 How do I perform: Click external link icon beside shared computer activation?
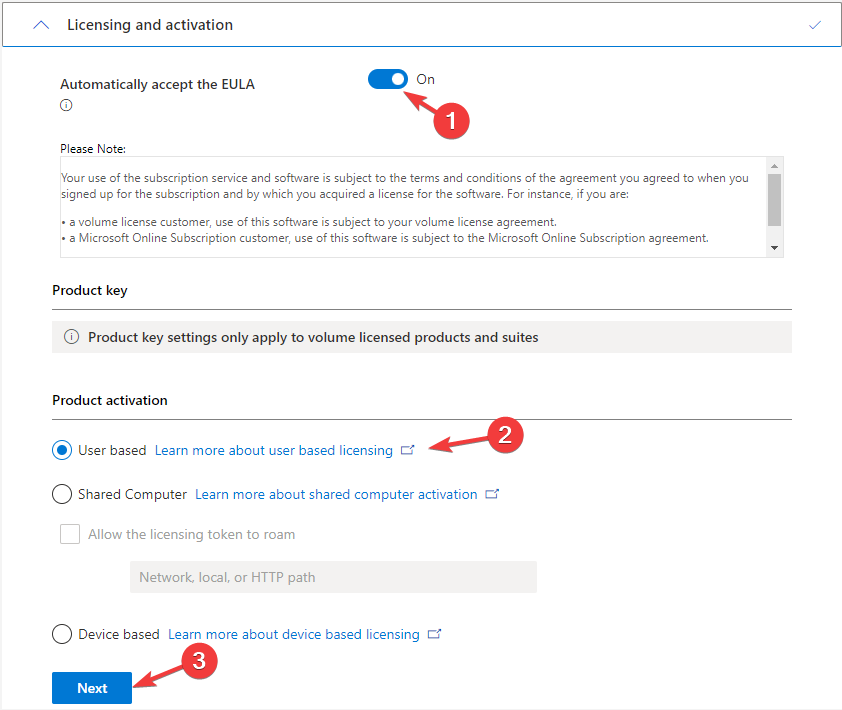tap(492, 494)
